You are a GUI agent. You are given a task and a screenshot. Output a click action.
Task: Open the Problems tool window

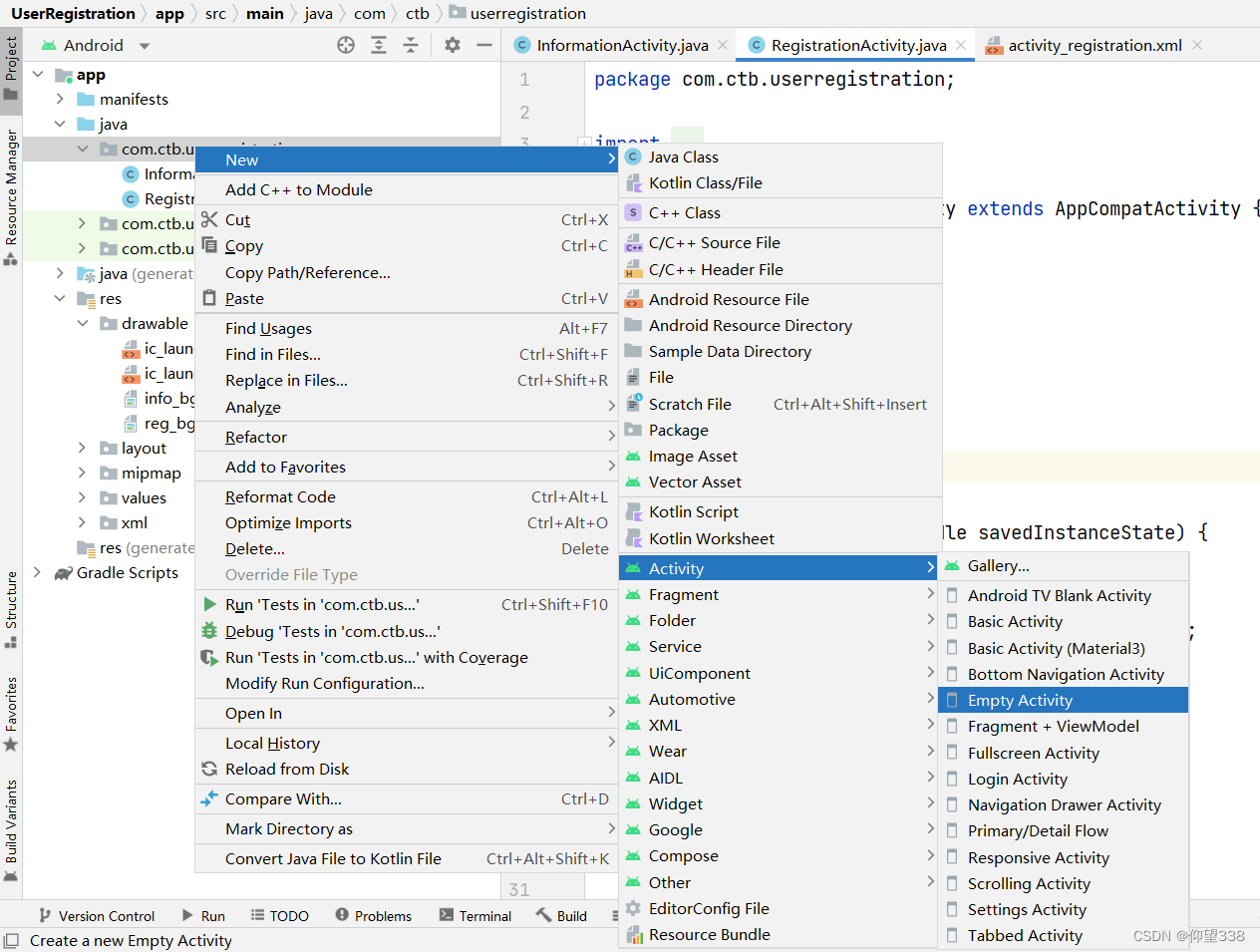(x=374, y=915)
